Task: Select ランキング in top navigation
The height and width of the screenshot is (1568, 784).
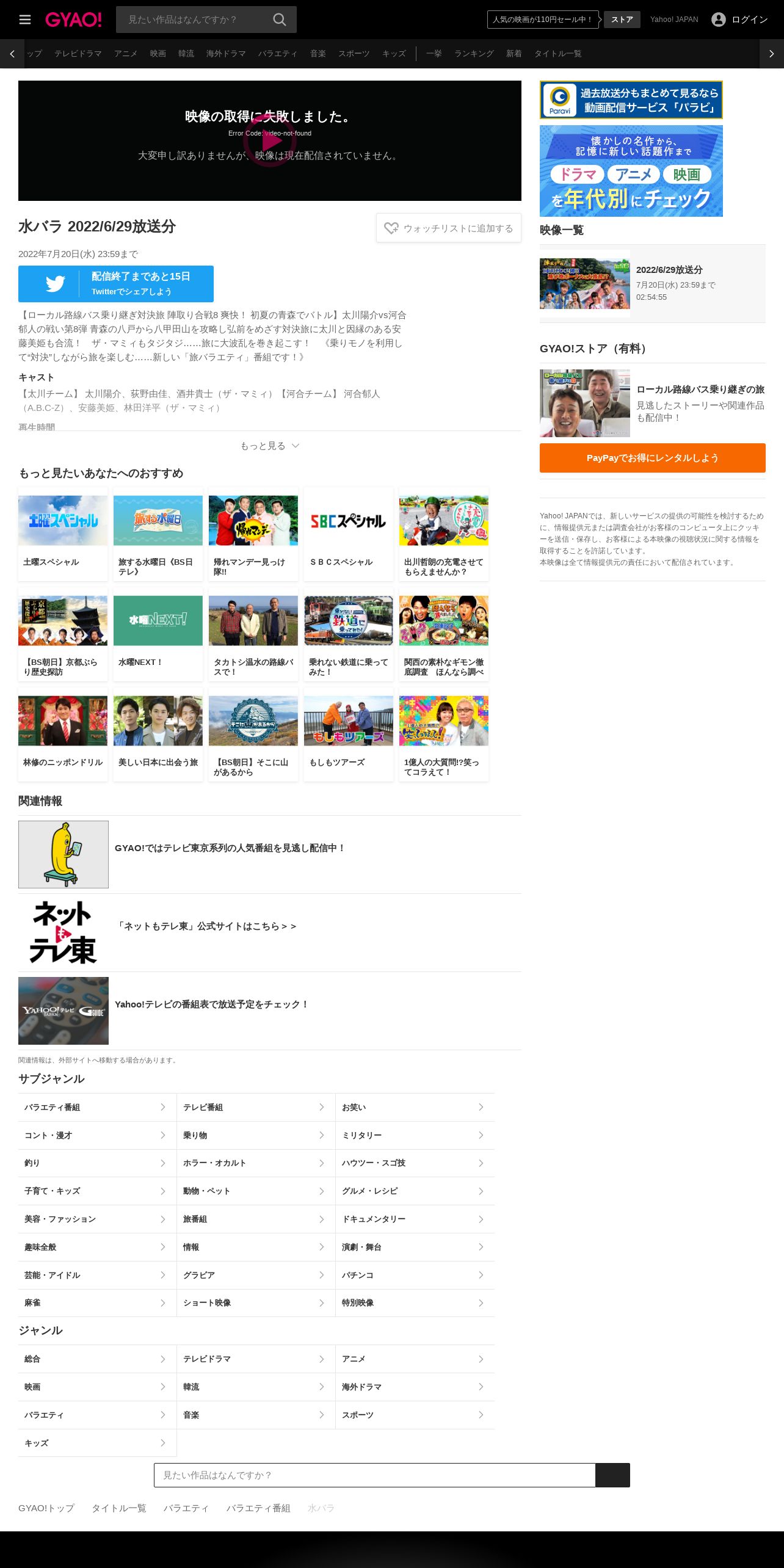Action: 474,54
